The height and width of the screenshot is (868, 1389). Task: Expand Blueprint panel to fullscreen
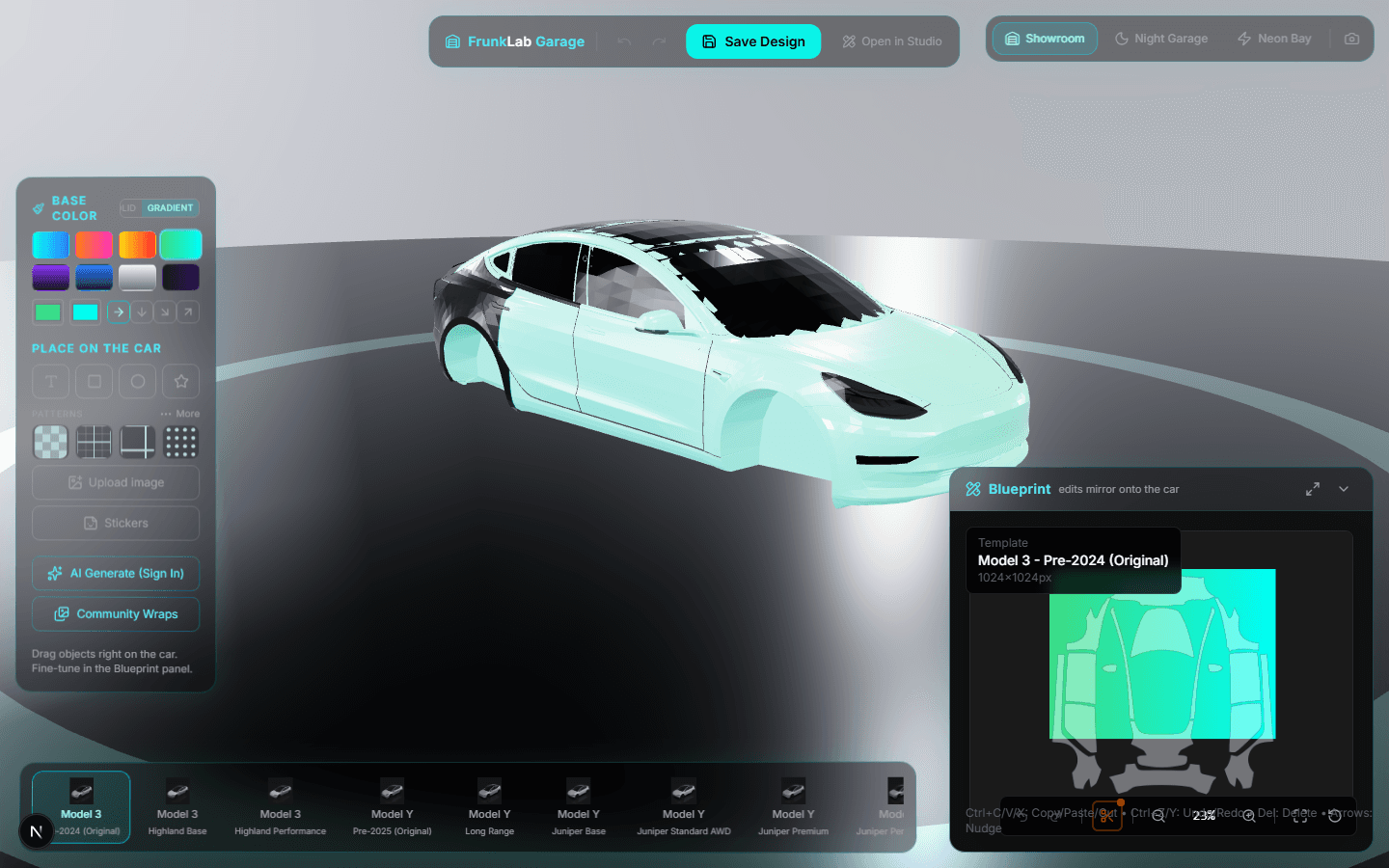[x=1313, y=489]
